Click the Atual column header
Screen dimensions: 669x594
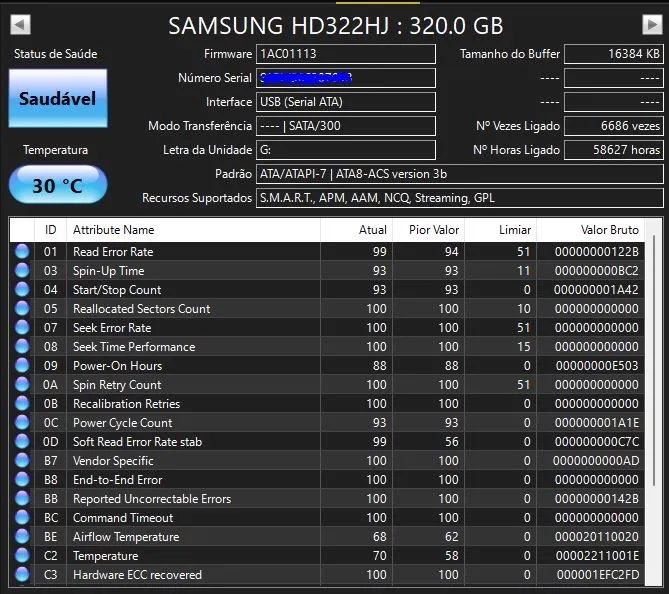click(356, 230)
